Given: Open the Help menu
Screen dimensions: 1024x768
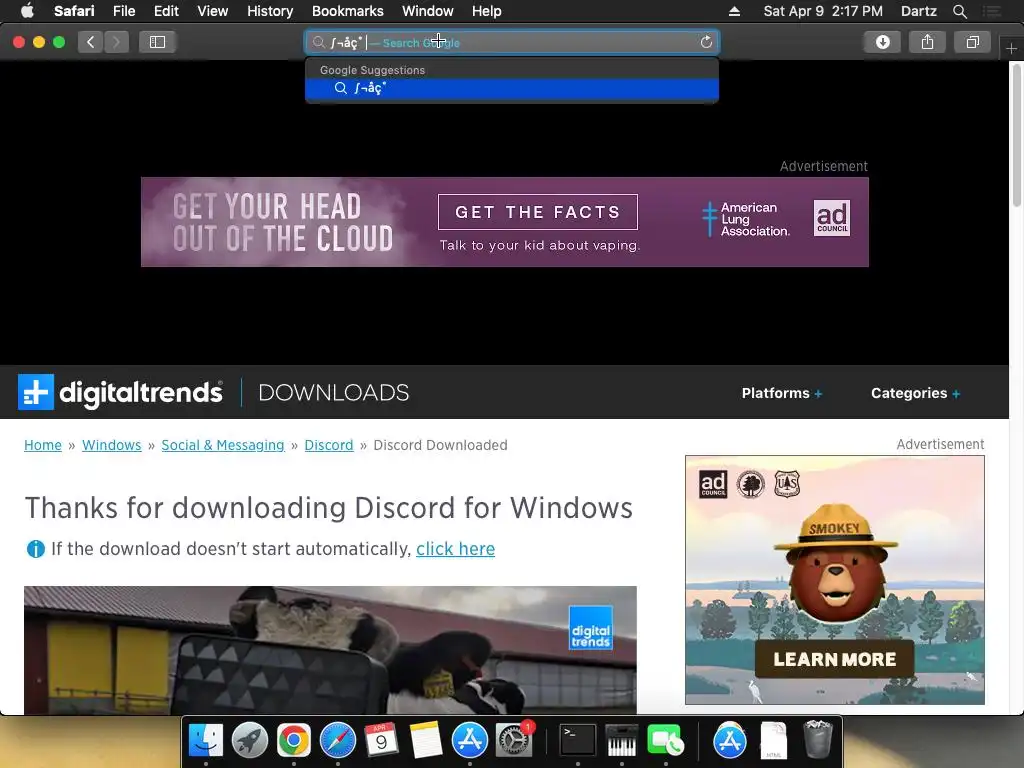Looking at the screenshot, I should [487, 11].
